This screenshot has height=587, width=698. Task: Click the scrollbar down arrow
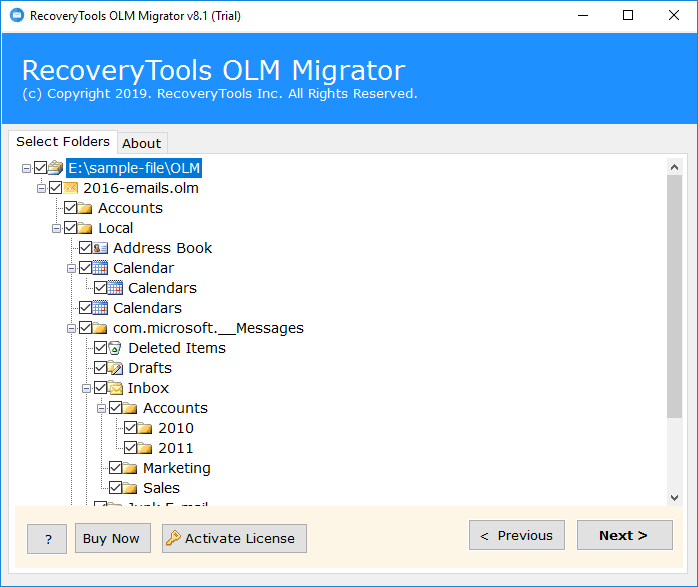674,498
